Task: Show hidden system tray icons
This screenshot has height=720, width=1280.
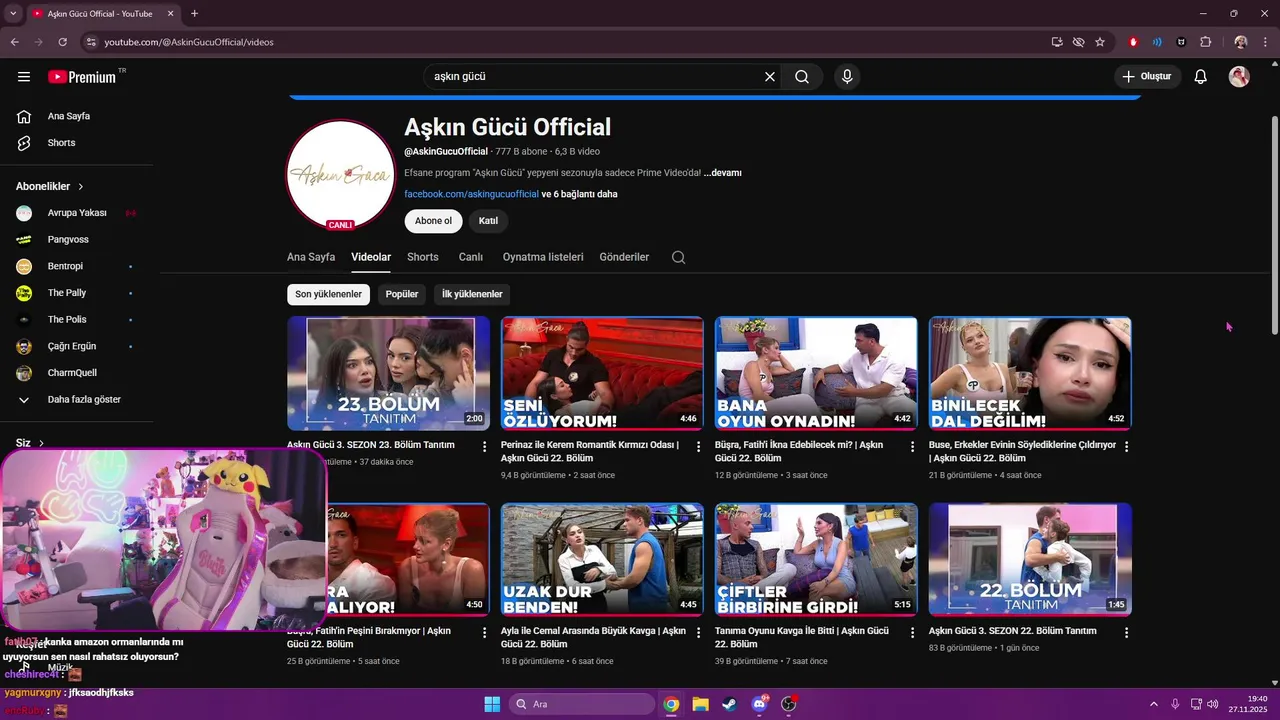Action: tap(1153, 704)
